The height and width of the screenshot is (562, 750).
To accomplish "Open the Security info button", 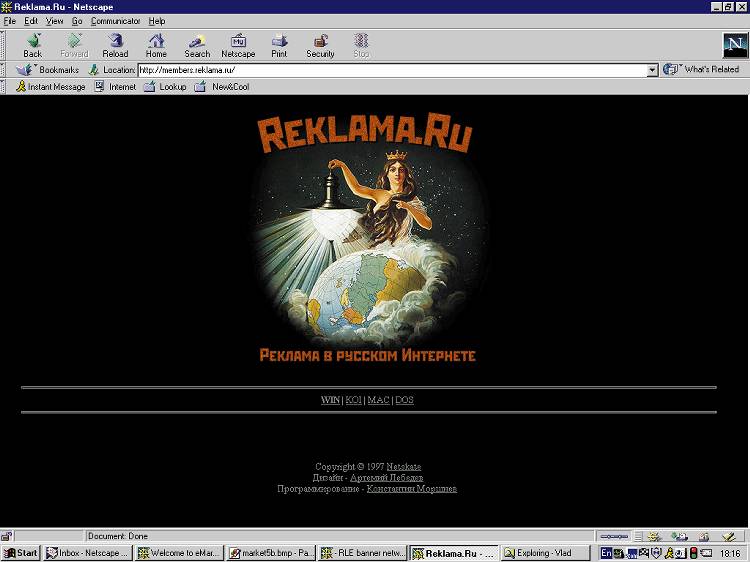I will 320,45.
